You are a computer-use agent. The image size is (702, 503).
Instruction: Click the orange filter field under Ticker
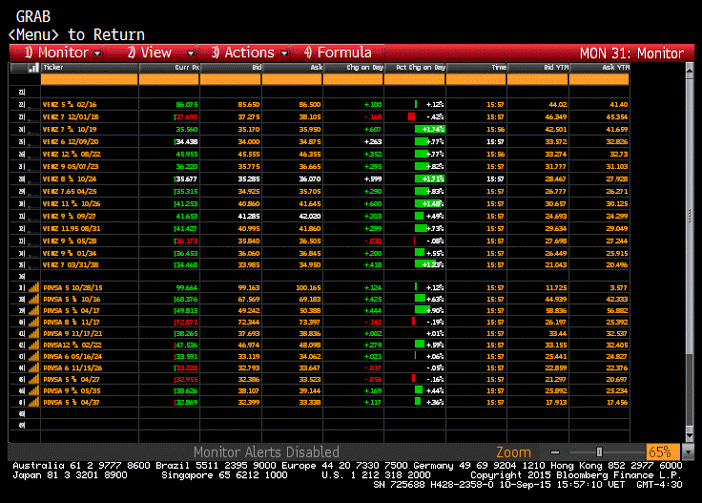(90, 80)
